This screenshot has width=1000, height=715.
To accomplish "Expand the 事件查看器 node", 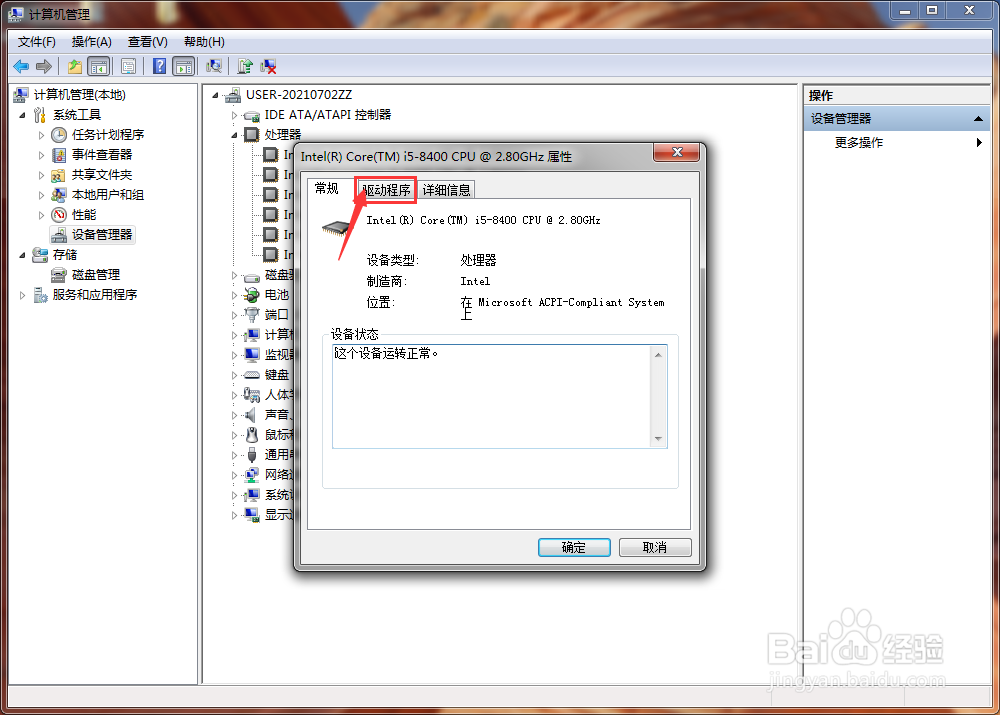I will coord(41,155).
